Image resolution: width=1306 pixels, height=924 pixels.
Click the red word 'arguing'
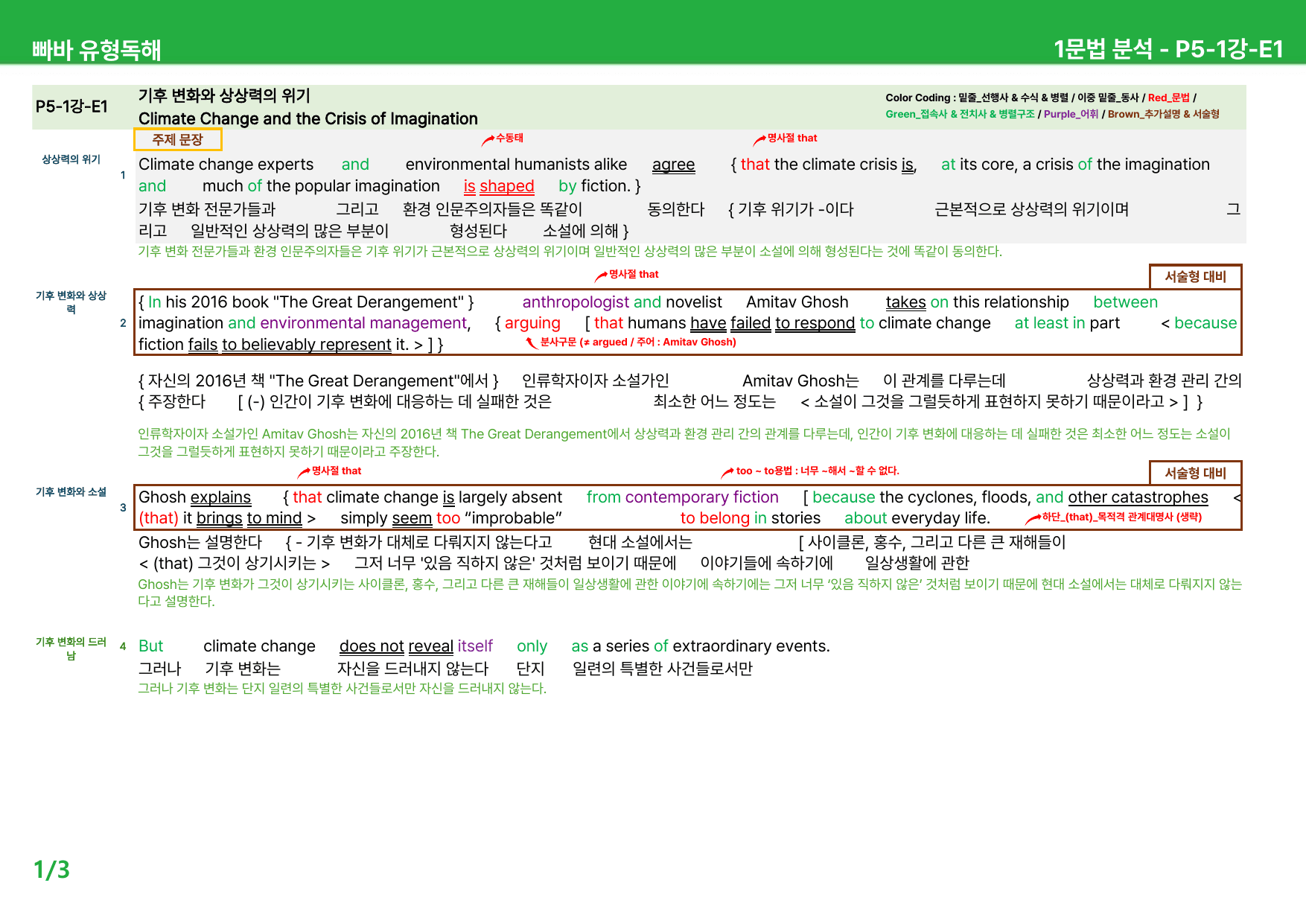pyautogui.click(x=532, y=323)
